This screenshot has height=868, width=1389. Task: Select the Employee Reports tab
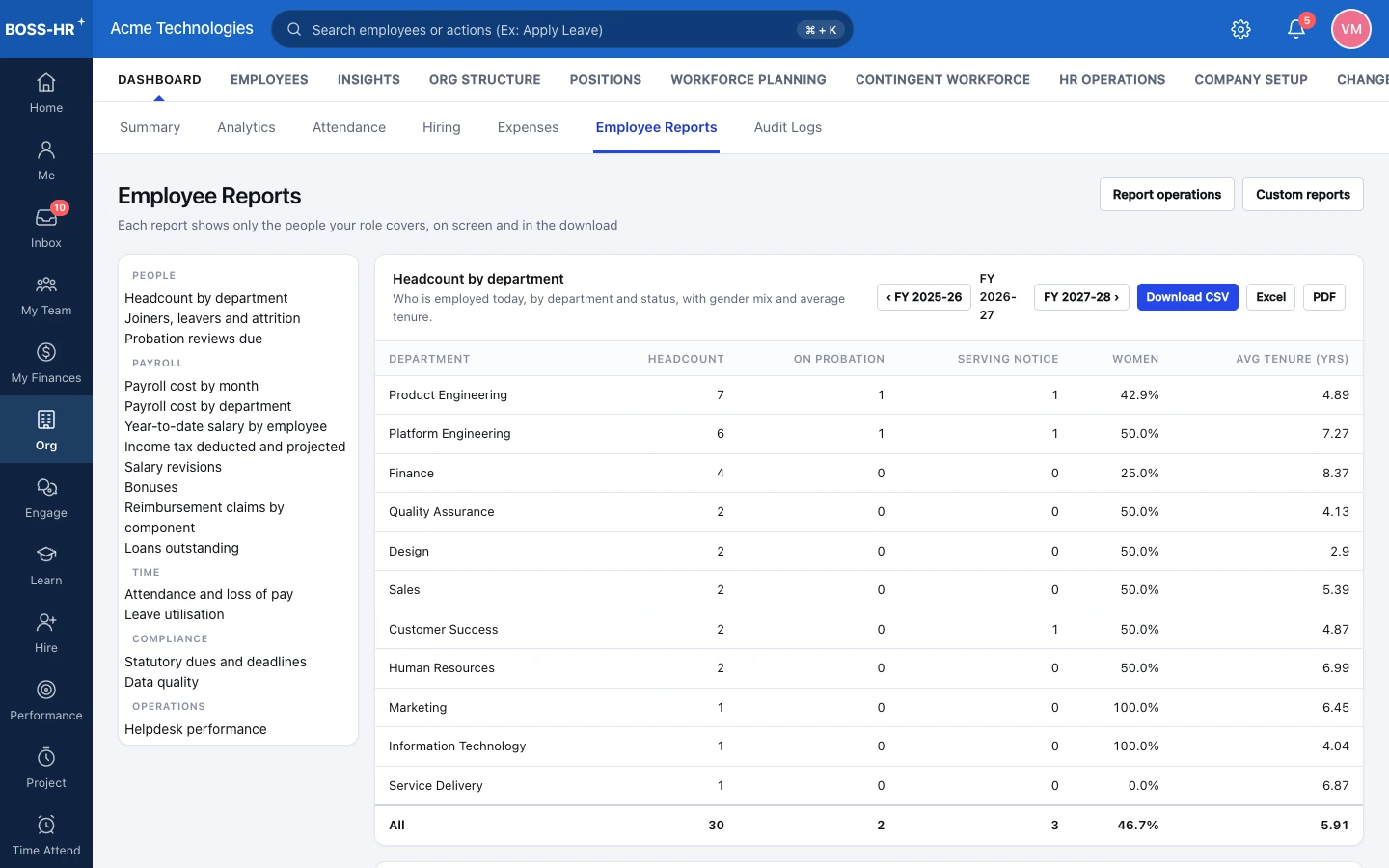(x=656, y=127)
